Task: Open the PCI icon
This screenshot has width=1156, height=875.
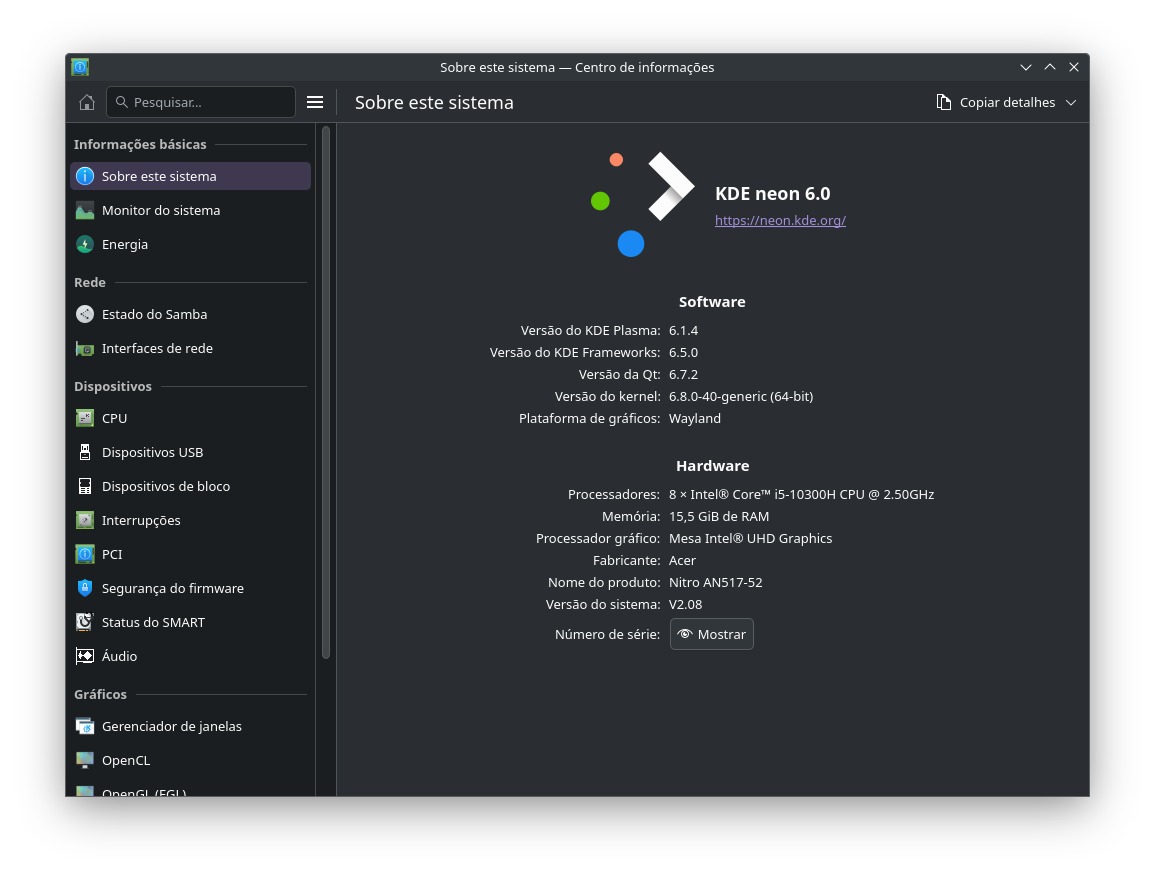Action: click(85, 554)
